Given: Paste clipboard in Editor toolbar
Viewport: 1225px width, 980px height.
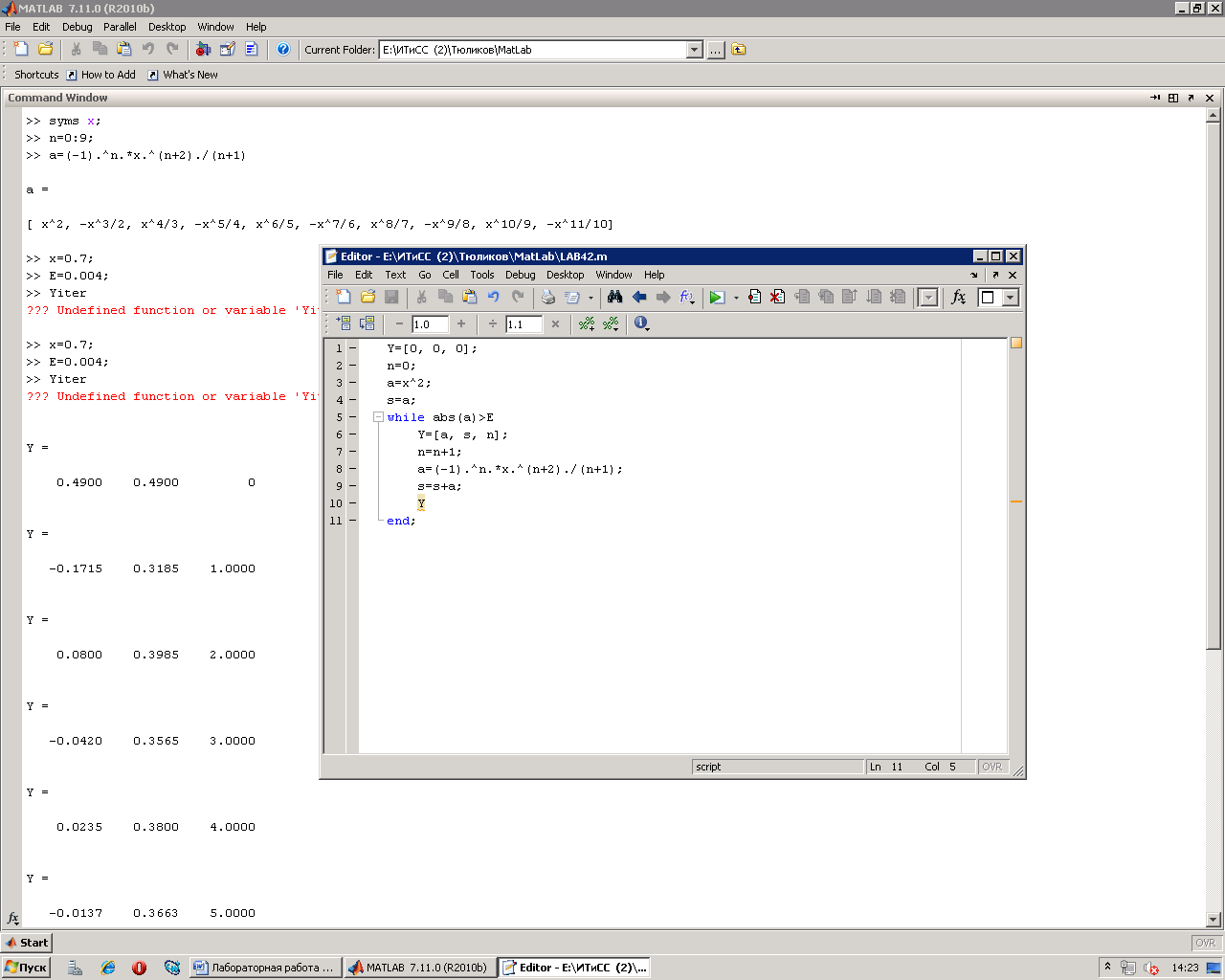Looking at the screenshot, I should (x=469, y=298).
